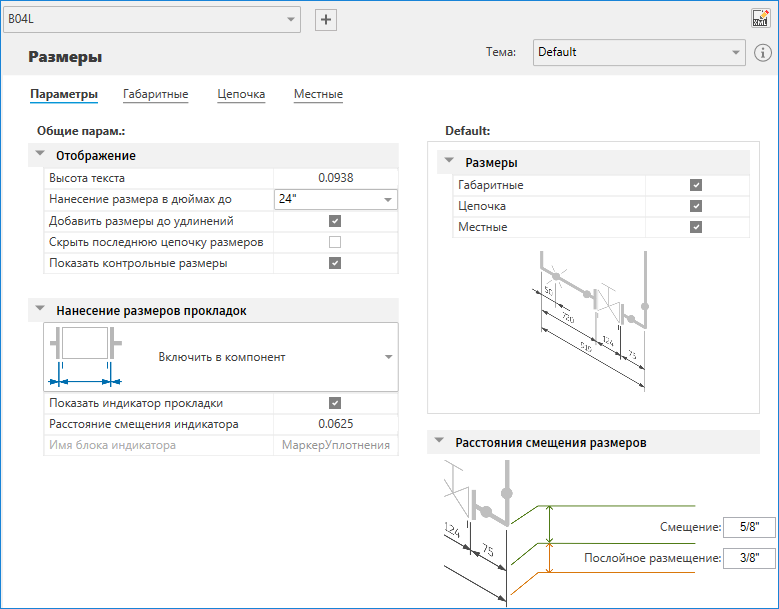Enable Скрыть последнюю цепочку размеров checkbox
Screen dimensions: 779x609
pyautogui.click(x=335, y=242)
